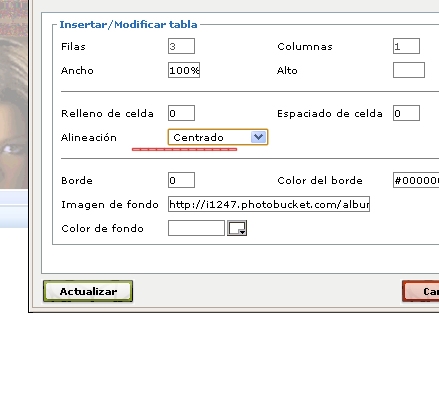Image resolution: width=439 pixels, height=397 pixels.
Task: Open the Alineación dropdown showing Centrado
Action: [218, 137]
